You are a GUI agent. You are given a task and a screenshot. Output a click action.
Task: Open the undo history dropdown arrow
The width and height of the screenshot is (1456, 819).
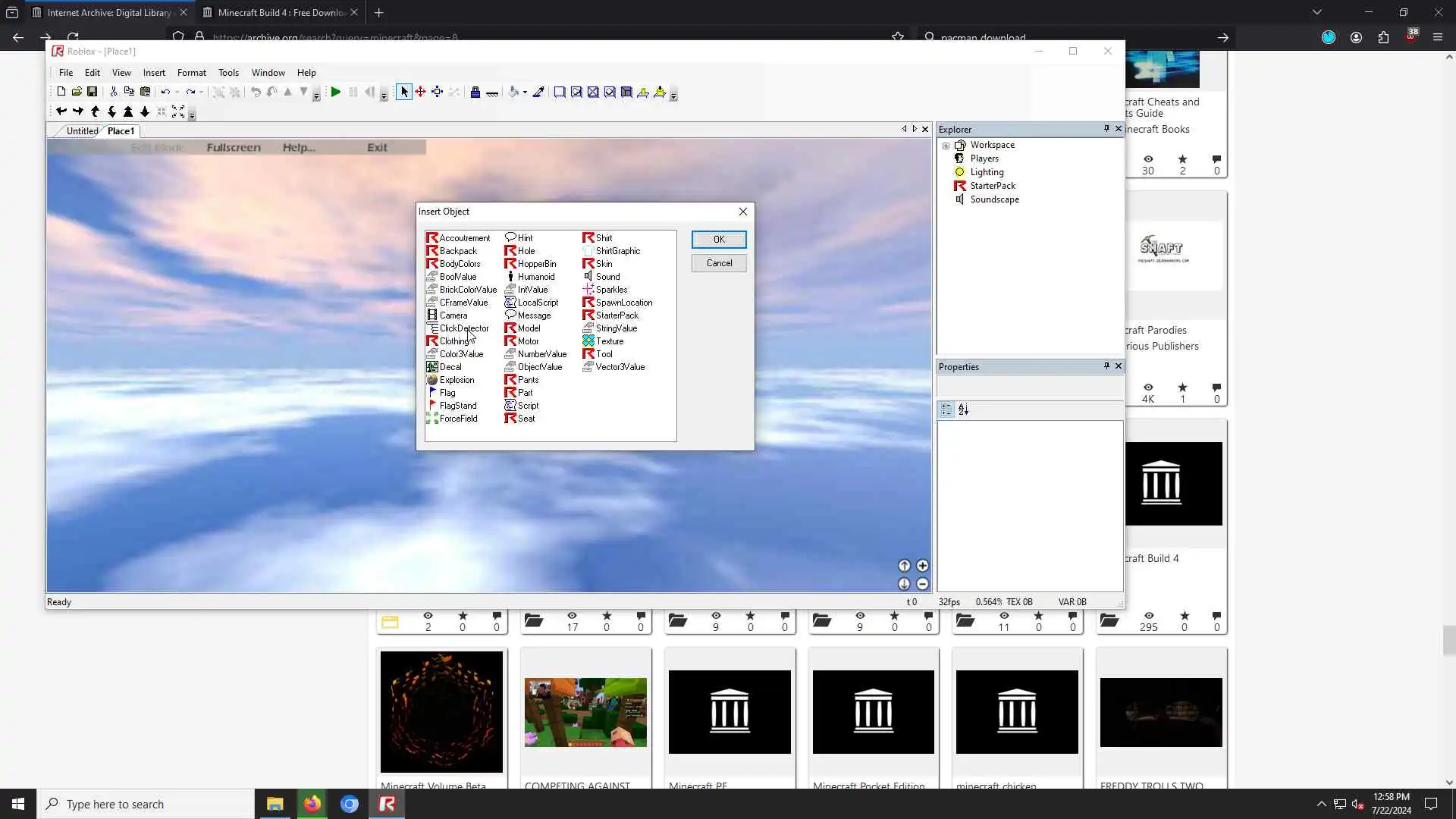(177, 93)
